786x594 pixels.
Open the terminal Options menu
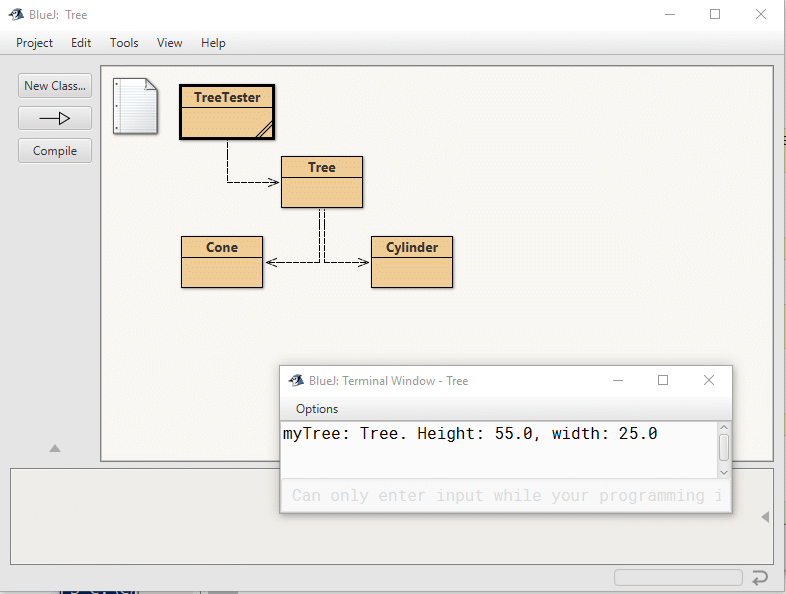(317, 408)
